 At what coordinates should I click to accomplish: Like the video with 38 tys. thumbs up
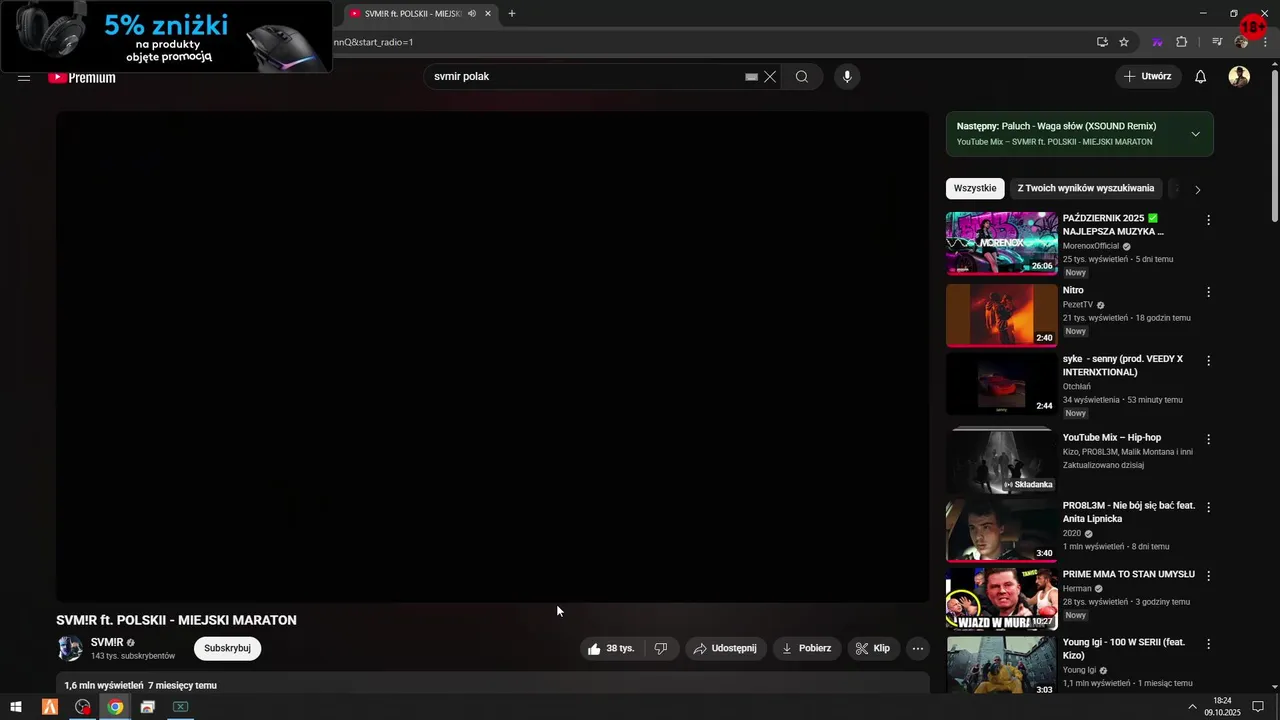[x=612, y=648]
